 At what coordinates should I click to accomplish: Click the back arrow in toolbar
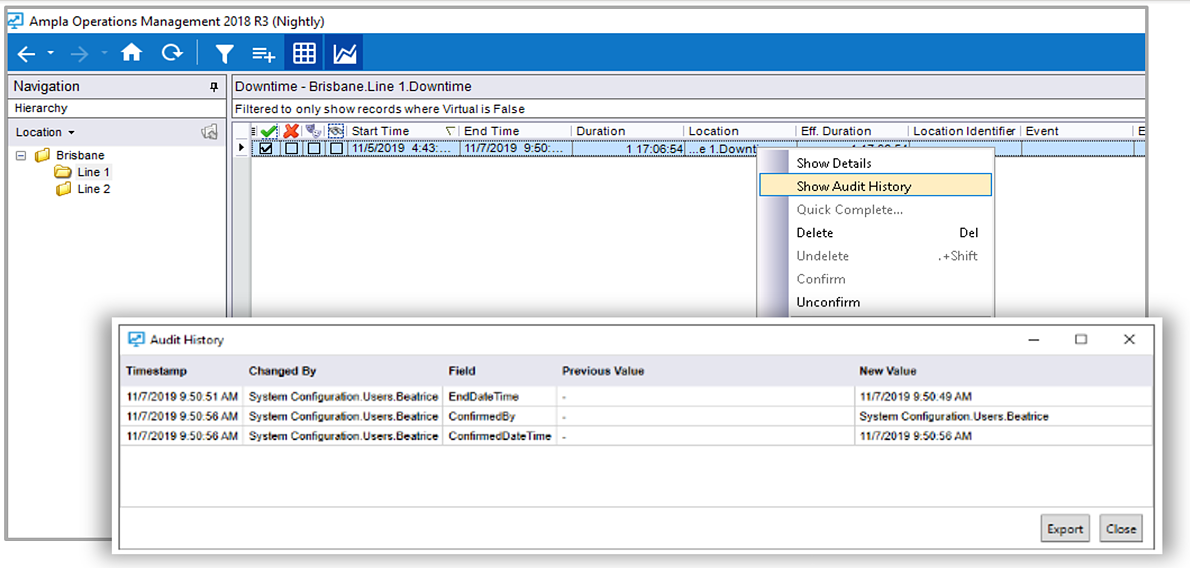tap(26, 54)
